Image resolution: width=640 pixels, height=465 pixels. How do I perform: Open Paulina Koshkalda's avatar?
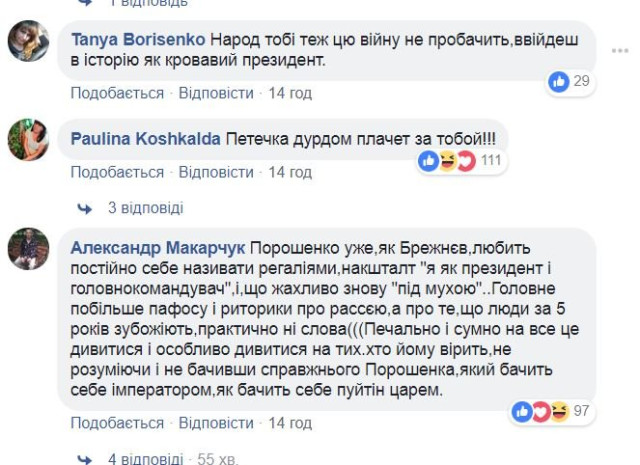(28, 139)
